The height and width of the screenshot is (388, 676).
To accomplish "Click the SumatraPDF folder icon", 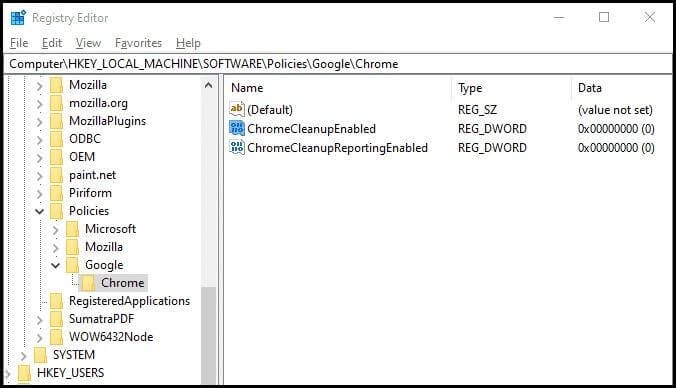I will [56, 319].
